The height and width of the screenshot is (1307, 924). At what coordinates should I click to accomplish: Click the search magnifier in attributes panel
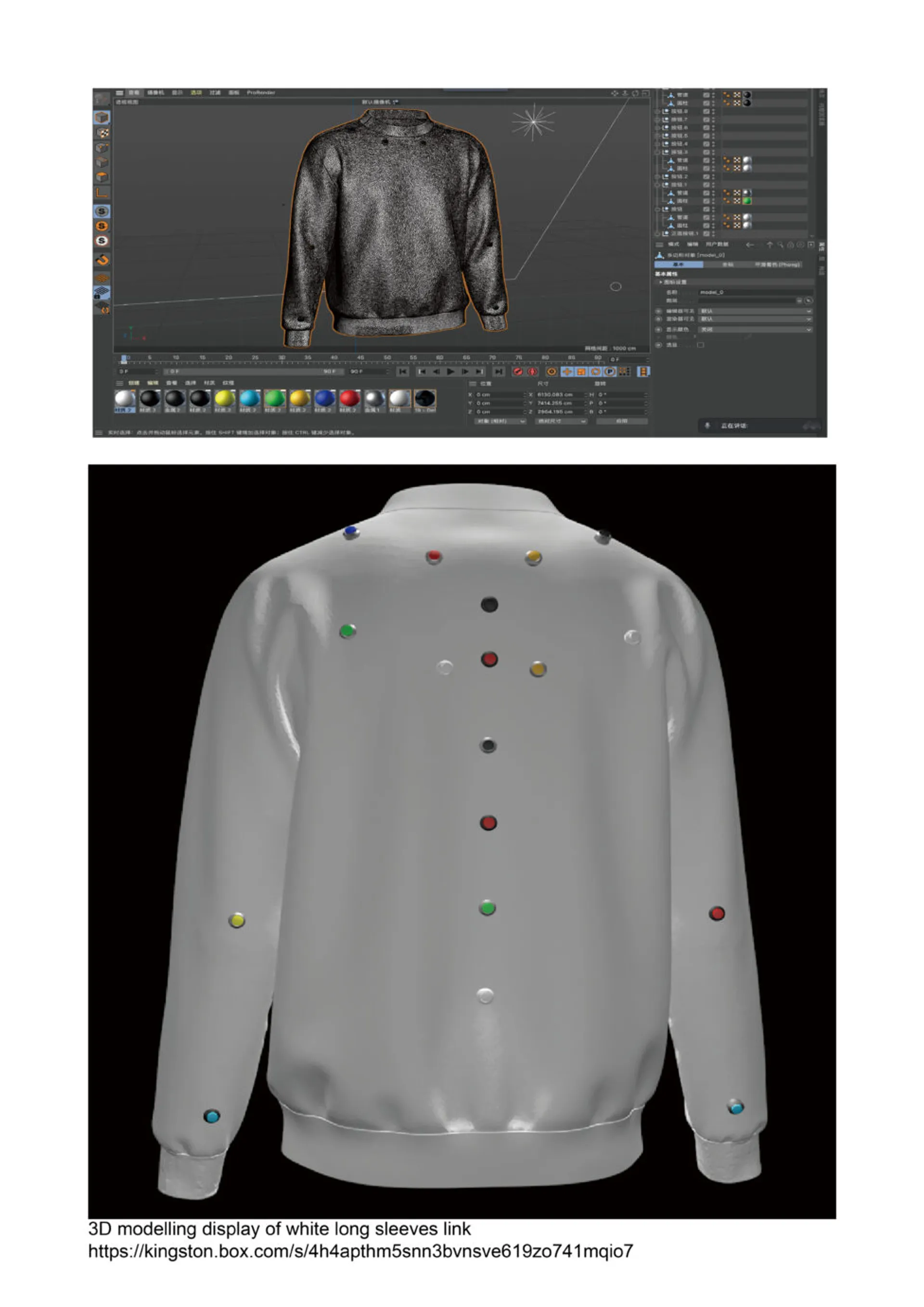[780, 245]
